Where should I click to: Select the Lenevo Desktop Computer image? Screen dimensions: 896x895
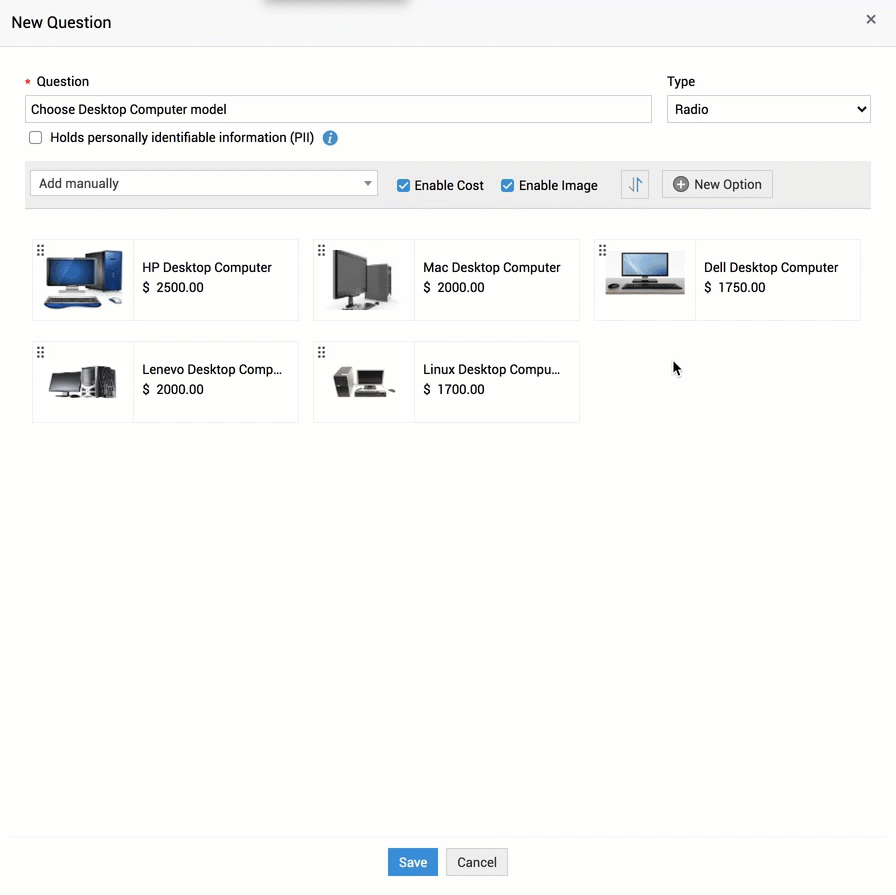83,382
